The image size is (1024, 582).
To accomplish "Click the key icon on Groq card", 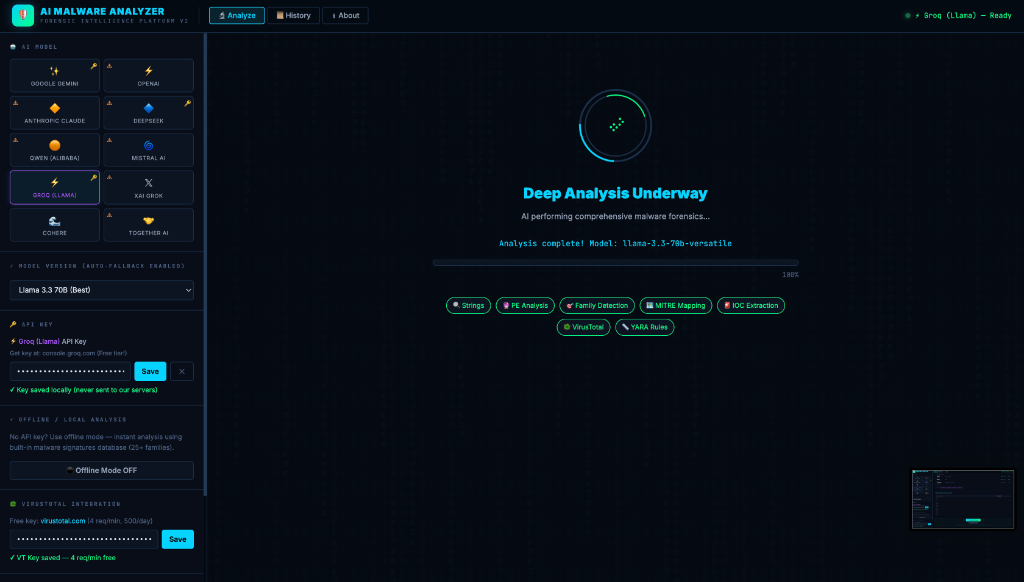I will tap(93, 178).
